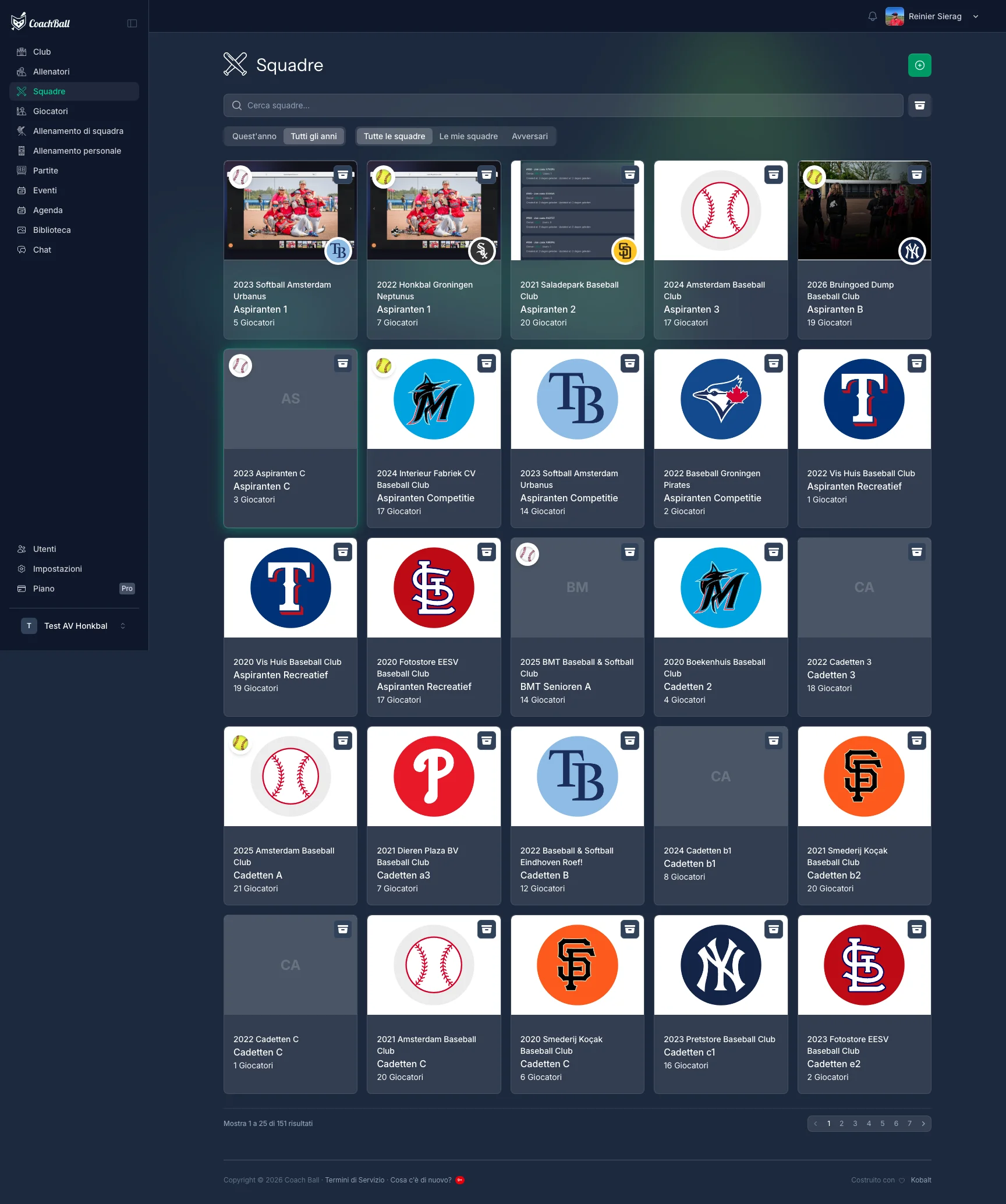Open the 2020 Fotostore EESV Cardinals card
Screen dimensions: 1006x1204
[434, 627]
